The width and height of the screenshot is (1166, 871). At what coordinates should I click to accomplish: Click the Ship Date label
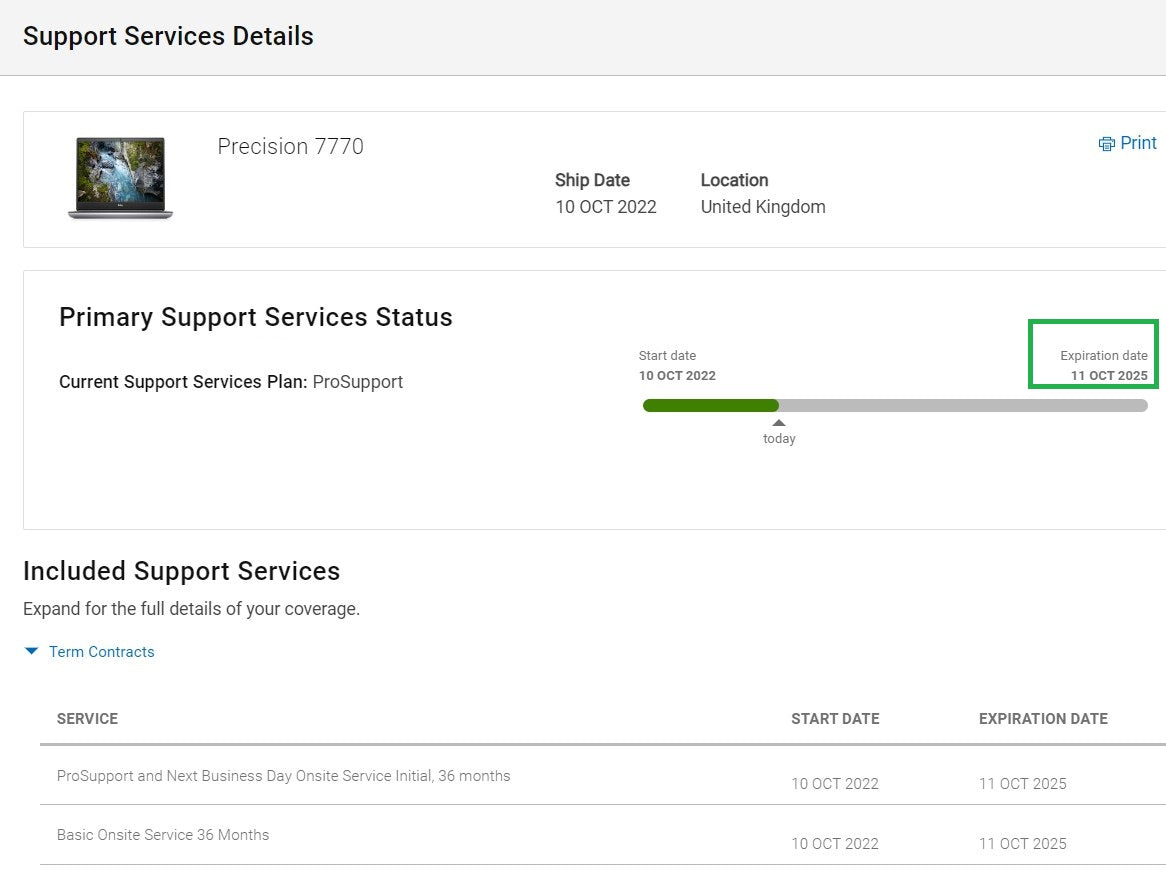[592, 180]
